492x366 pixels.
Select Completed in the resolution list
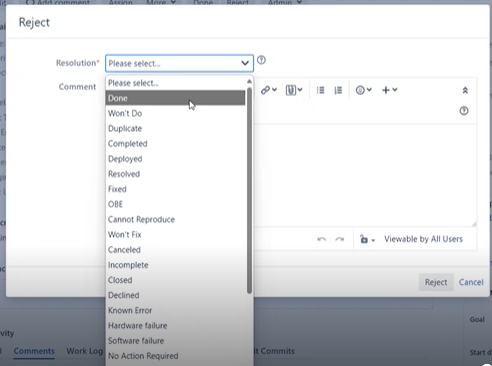coord(176,144)
